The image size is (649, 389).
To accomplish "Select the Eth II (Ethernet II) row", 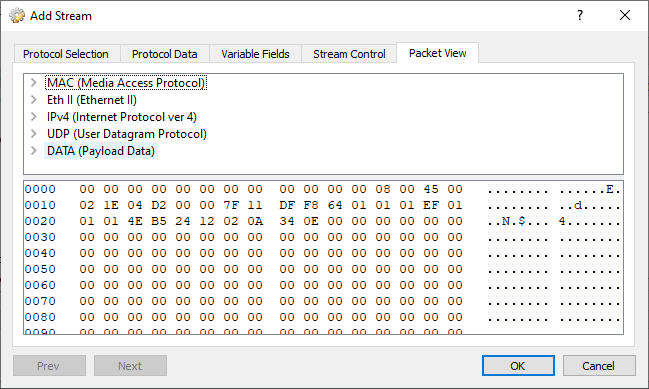I will 91,100.
